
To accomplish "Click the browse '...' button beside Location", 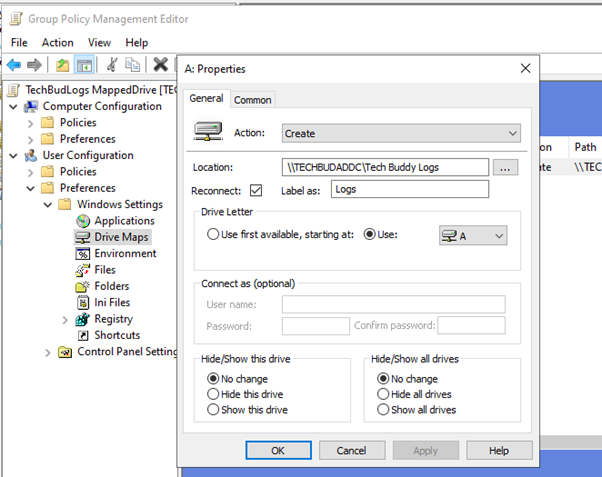I will [x=506, y=168].
